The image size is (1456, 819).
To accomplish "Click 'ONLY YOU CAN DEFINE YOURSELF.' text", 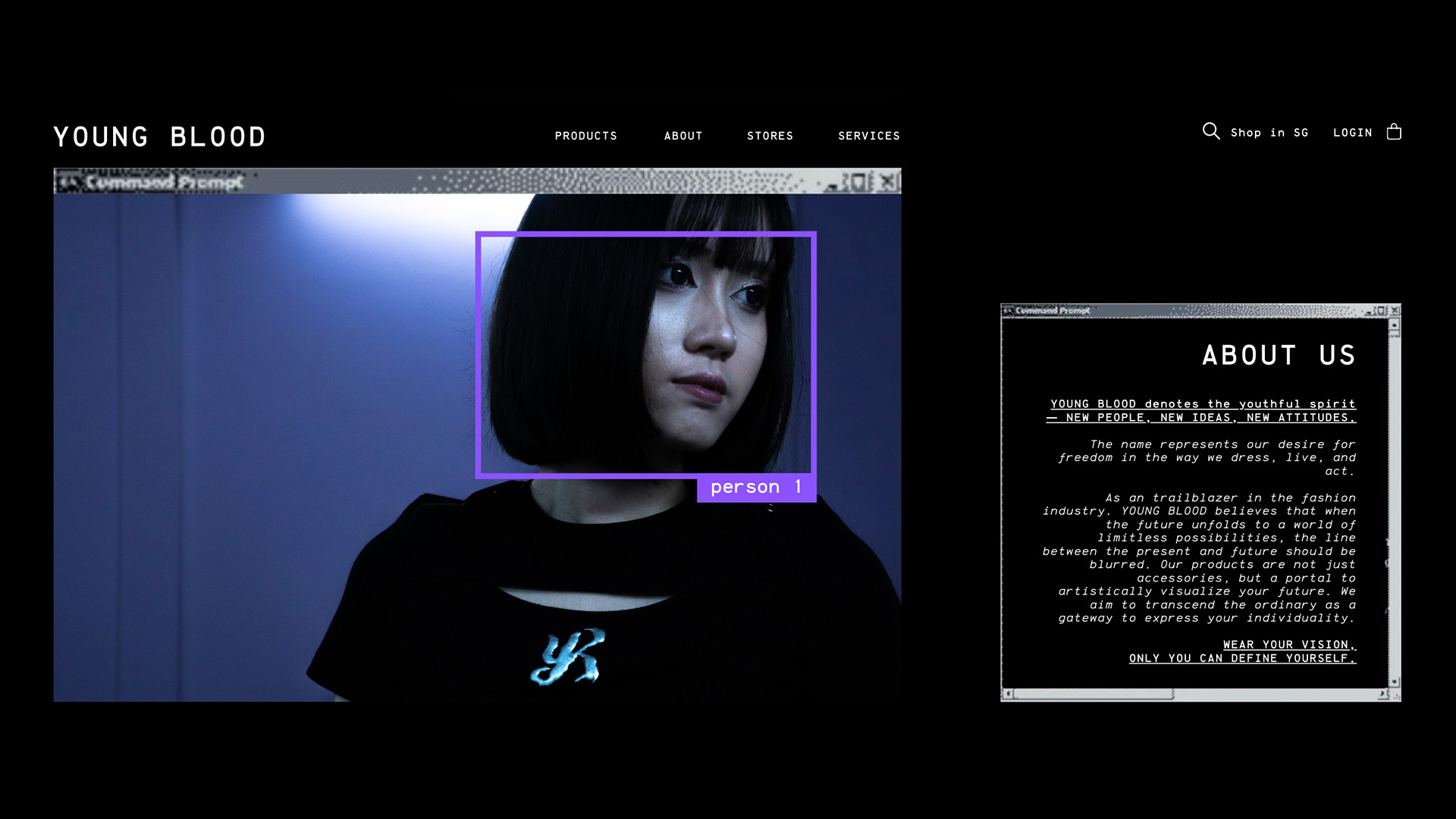I will click(1242, 658).
